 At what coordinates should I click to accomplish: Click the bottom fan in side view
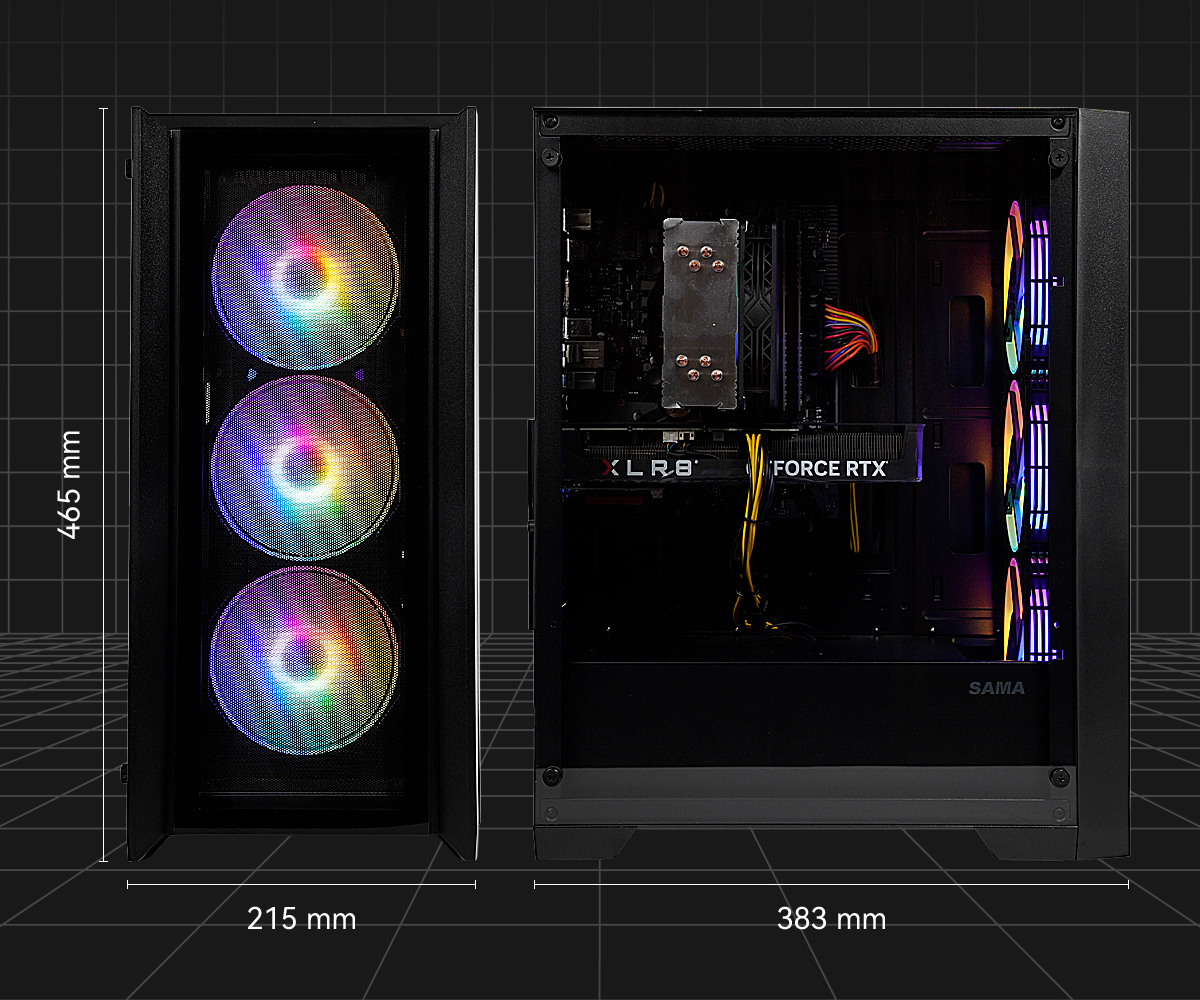click(x=1015, y=610)
